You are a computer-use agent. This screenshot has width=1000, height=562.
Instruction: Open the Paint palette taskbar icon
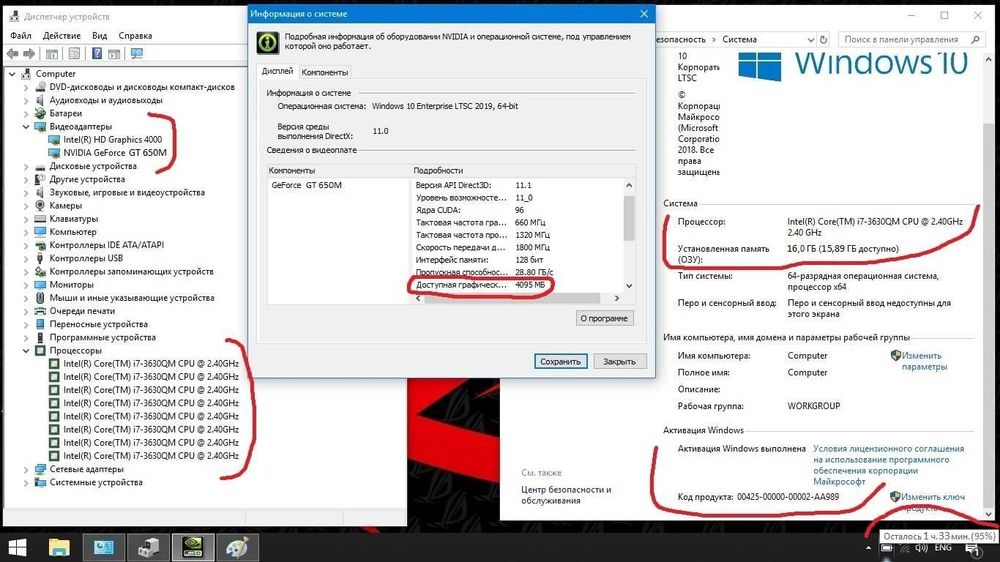pos(237,547)
